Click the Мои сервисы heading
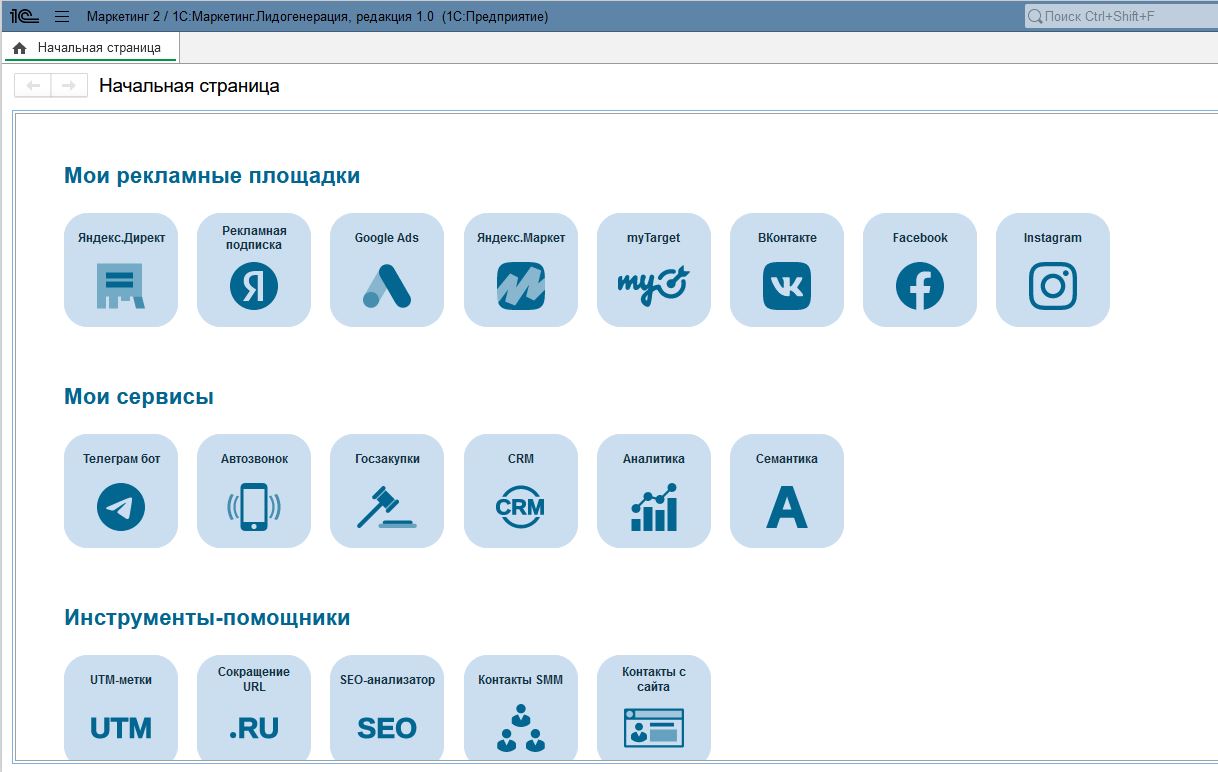 [139, 397]
